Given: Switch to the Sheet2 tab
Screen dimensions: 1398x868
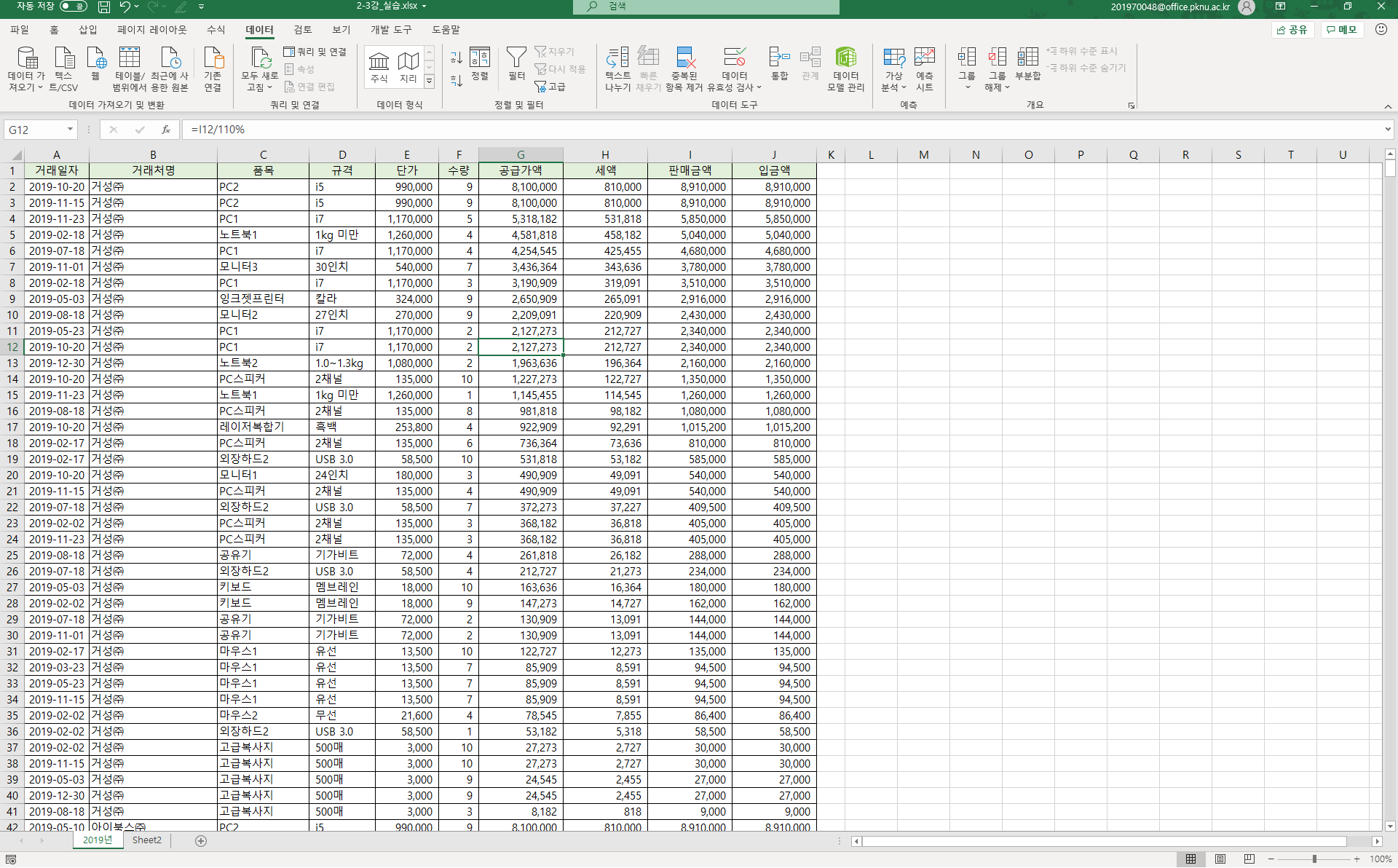Looking at the screenshot, I should pos(146,840).
